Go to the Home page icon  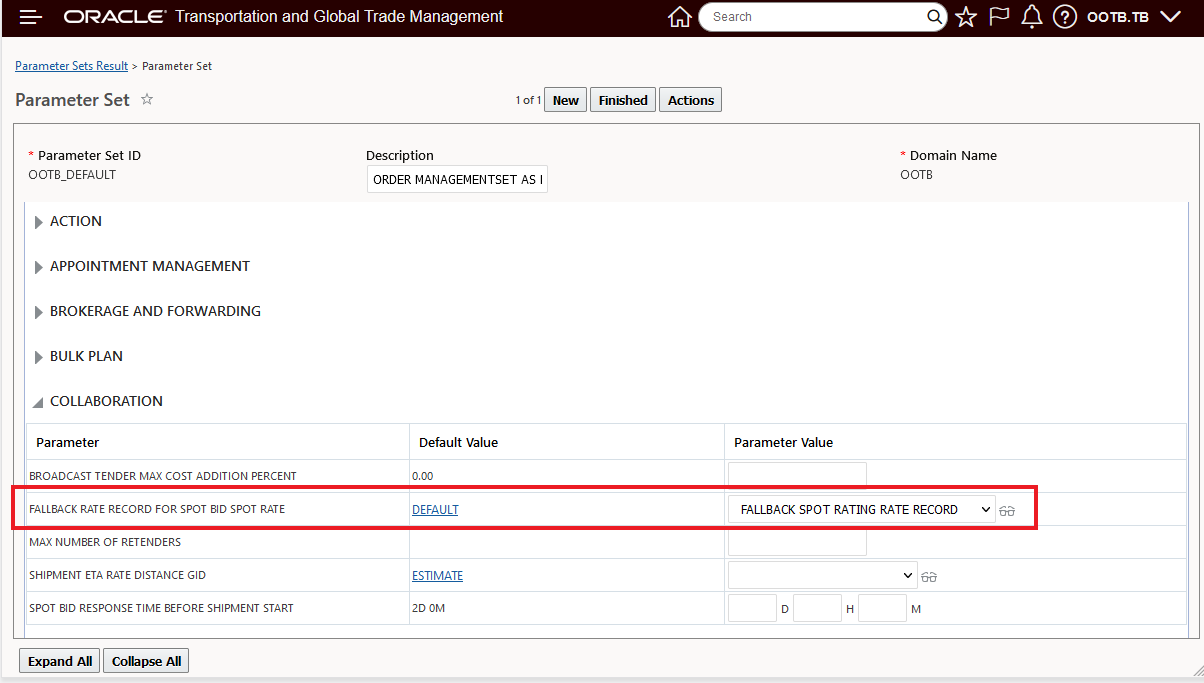pyautogui.click(x=680, y=17)
